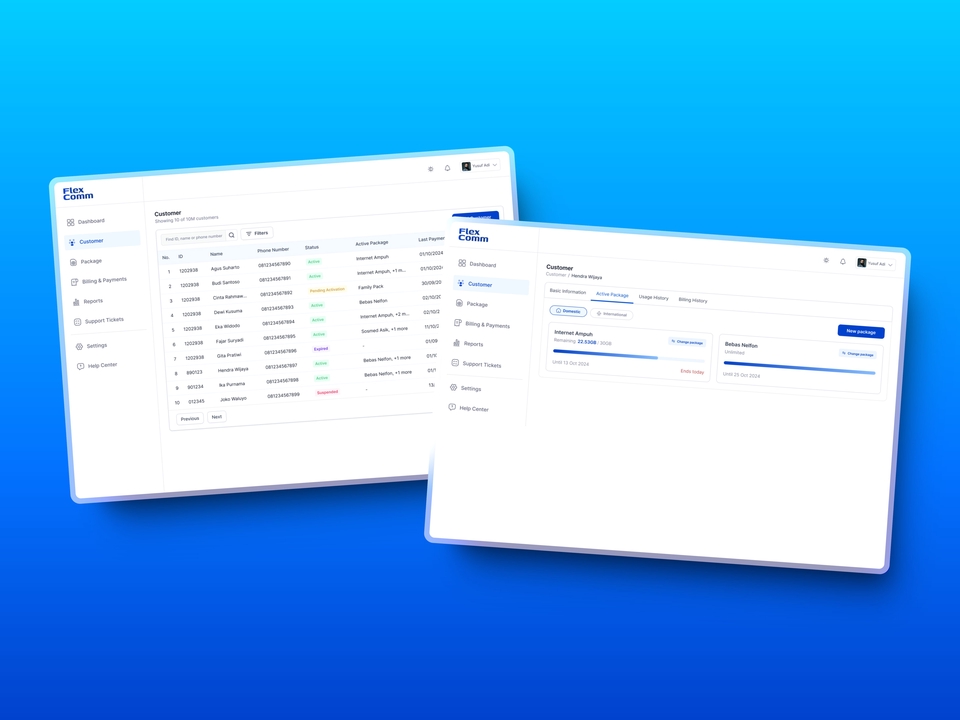This screenshot has width=960, height=720.
Task: Open Settings in the customer list window sidebar
Action: 91,346
